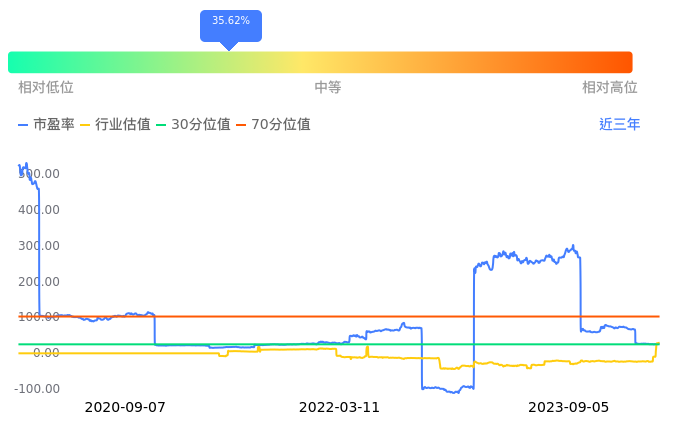
Task: Open the 近三年 time range selector
Action: tap(619, 125)
